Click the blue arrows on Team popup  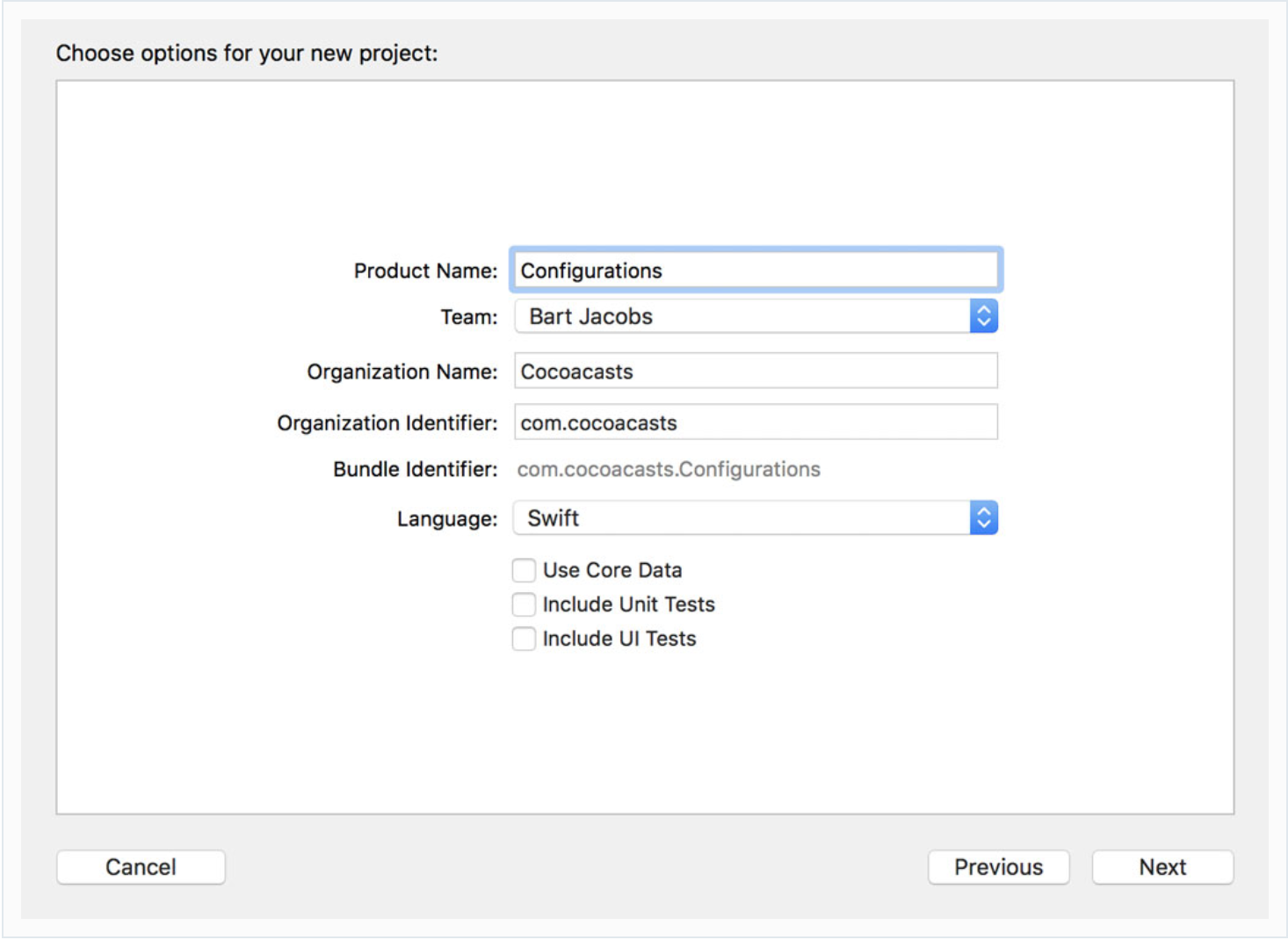983,316
